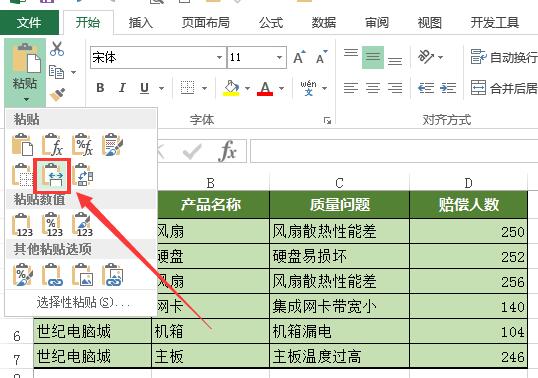Select the Format Painter brush icon
Image resolution: width=538 pixels, height=378 pixels.
57,95
